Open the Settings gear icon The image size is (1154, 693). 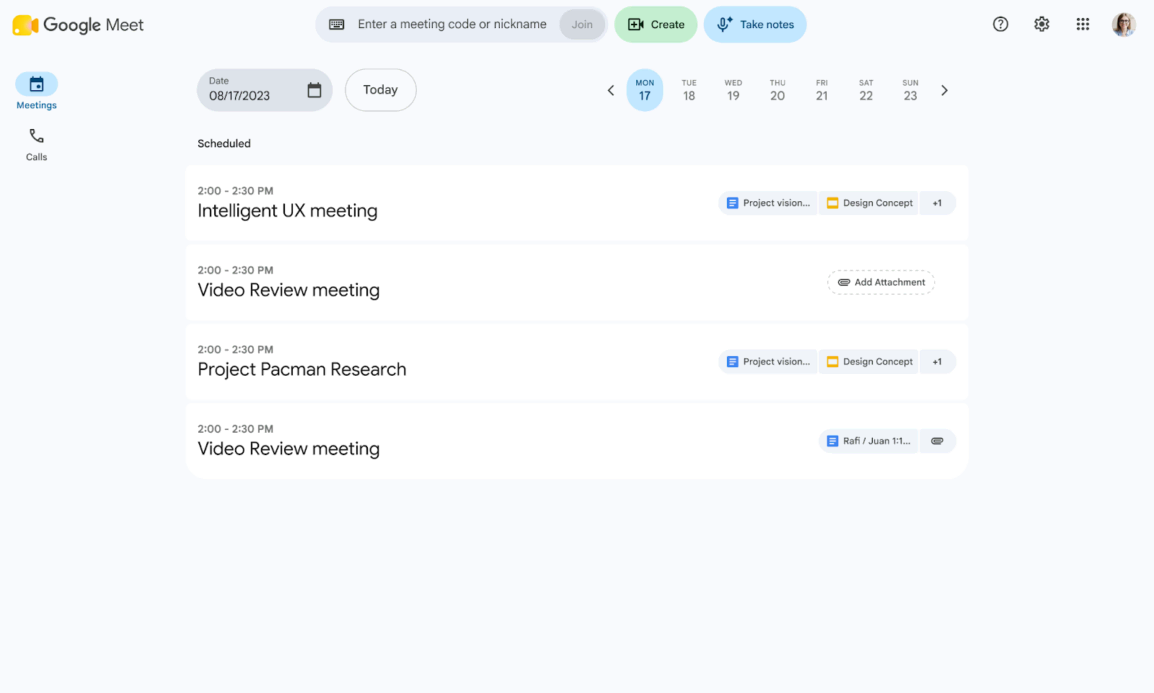(x=1041, y=24)
